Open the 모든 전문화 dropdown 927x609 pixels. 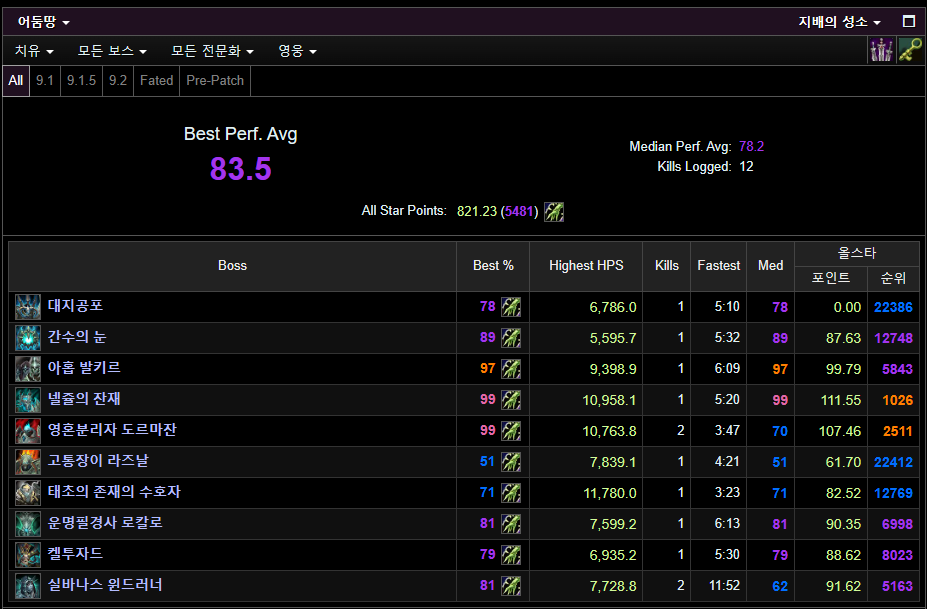[212, 51]
